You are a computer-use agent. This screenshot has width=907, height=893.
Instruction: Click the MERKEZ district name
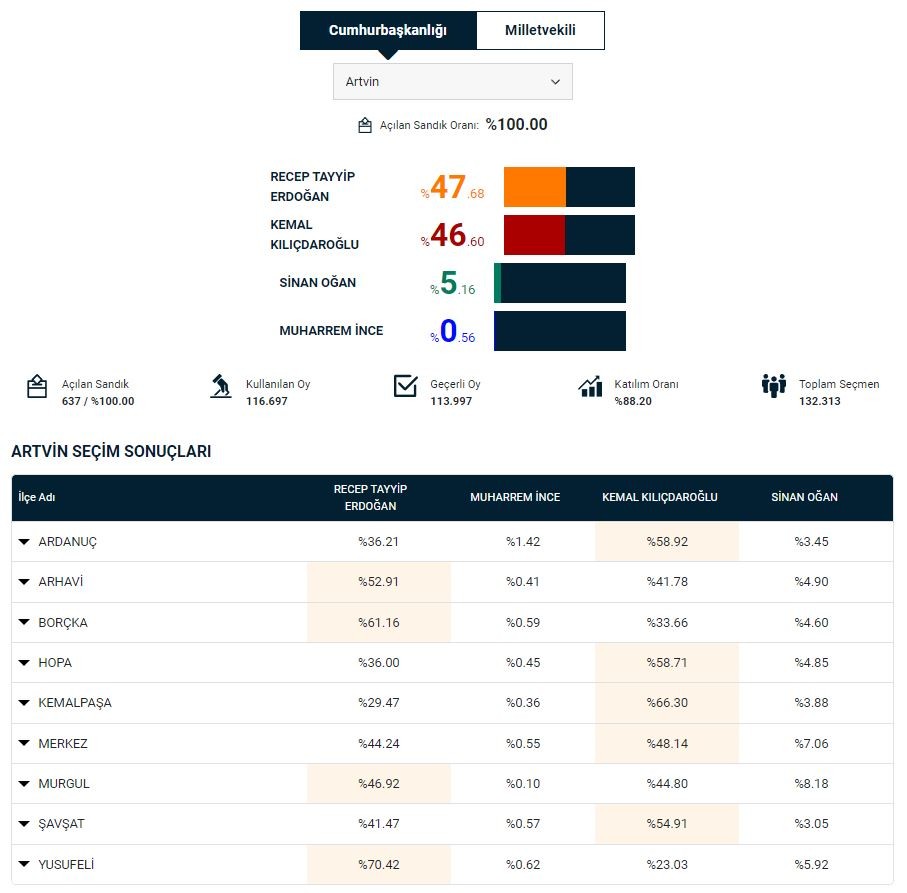click(x=63, y=744)
